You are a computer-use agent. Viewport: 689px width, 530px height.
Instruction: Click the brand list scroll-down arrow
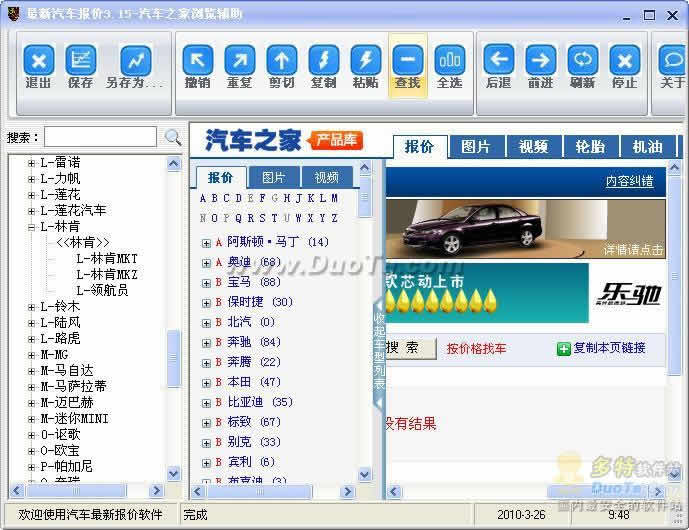pyautogui.click(x=365, y=474)
